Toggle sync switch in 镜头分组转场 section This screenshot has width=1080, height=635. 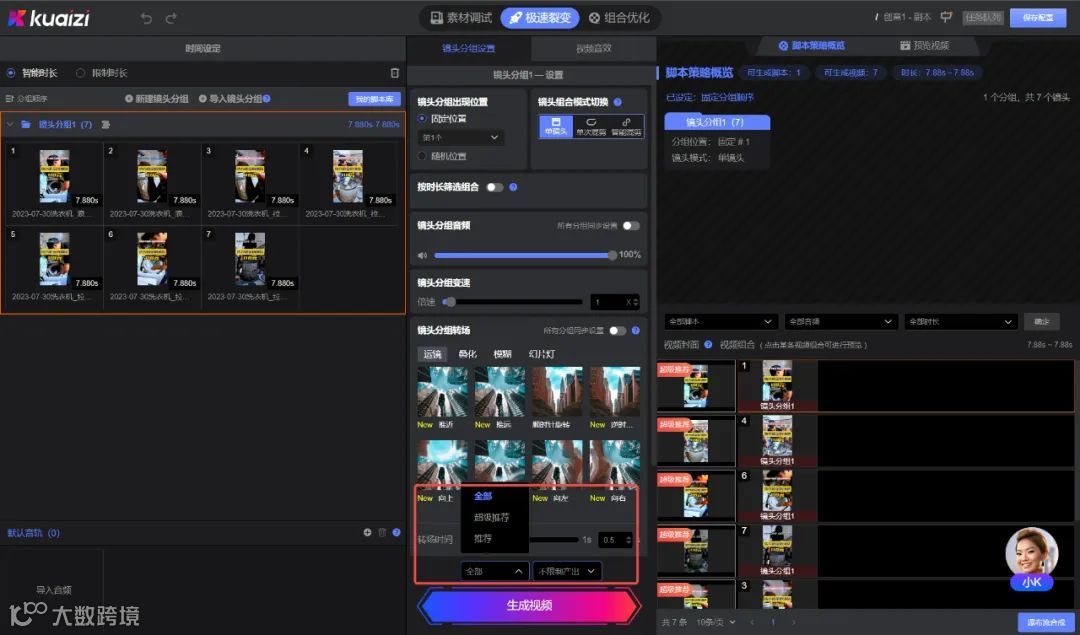tap(618, 331)
